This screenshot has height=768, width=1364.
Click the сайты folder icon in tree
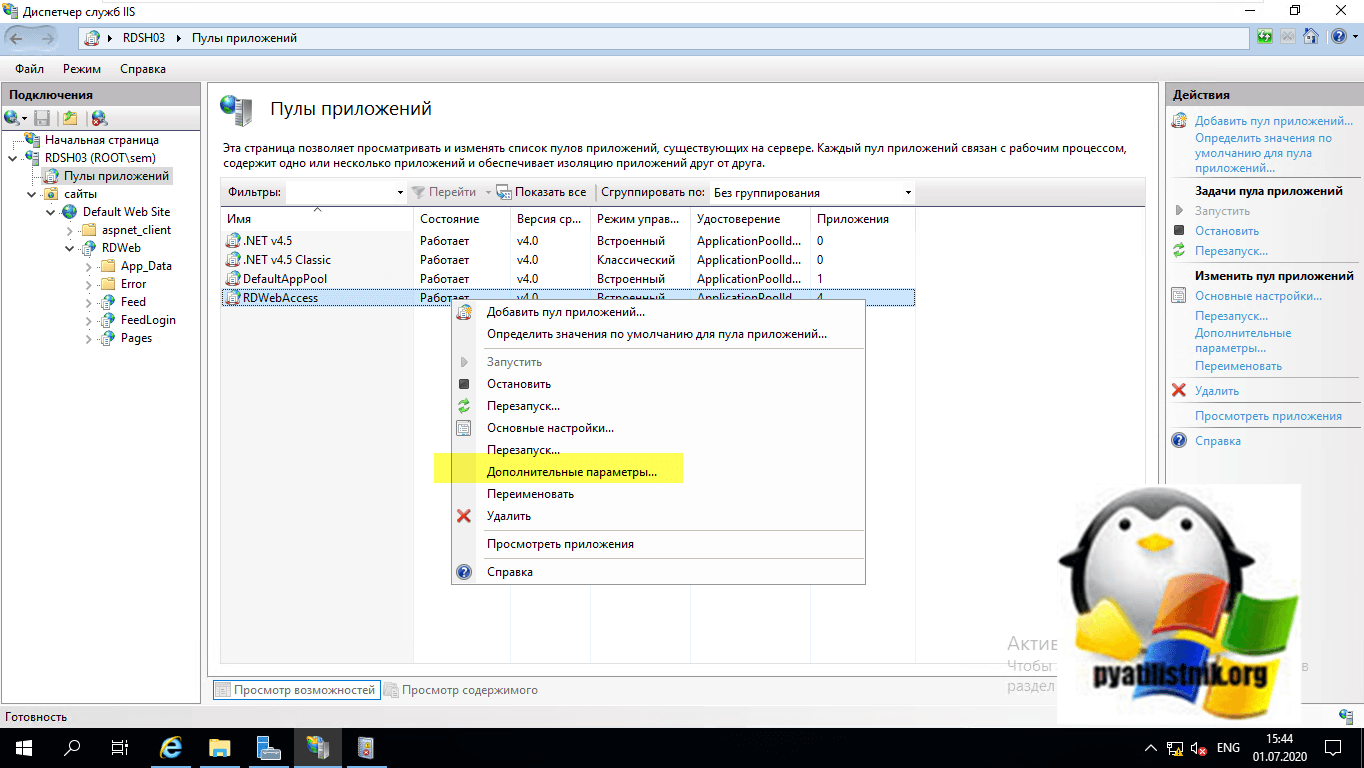(51, 194)
